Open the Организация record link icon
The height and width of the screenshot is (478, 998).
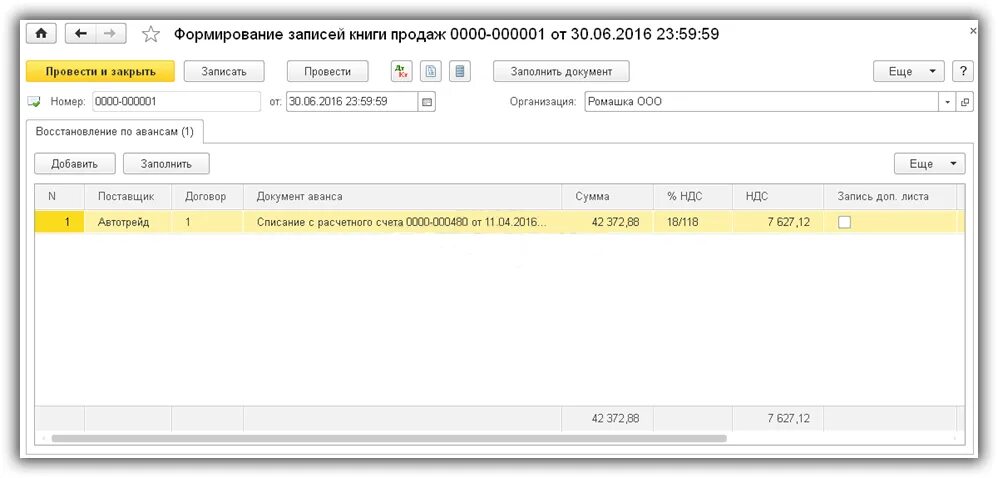[x=965, y=102]
